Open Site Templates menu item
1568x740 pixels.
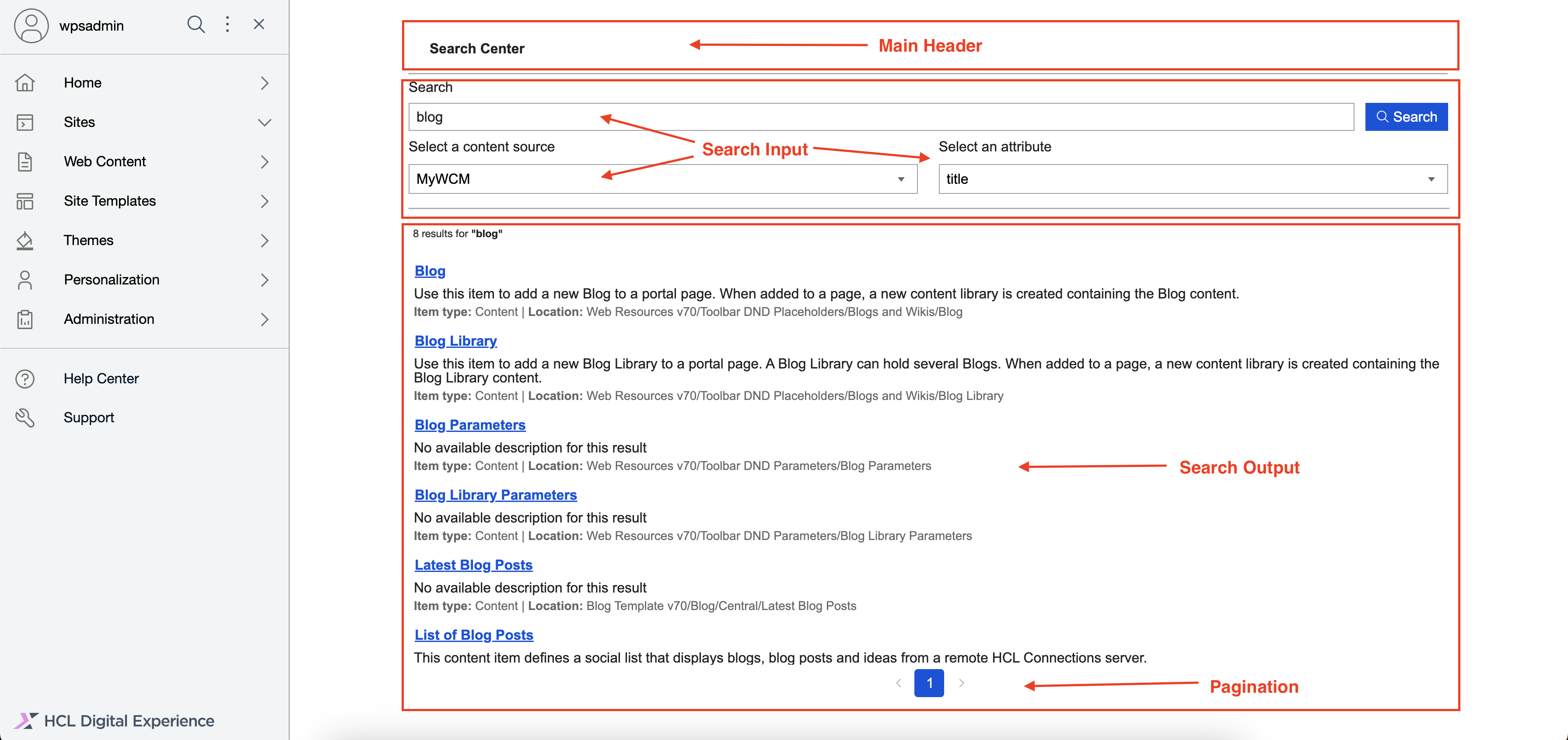(x=109, y=201)
